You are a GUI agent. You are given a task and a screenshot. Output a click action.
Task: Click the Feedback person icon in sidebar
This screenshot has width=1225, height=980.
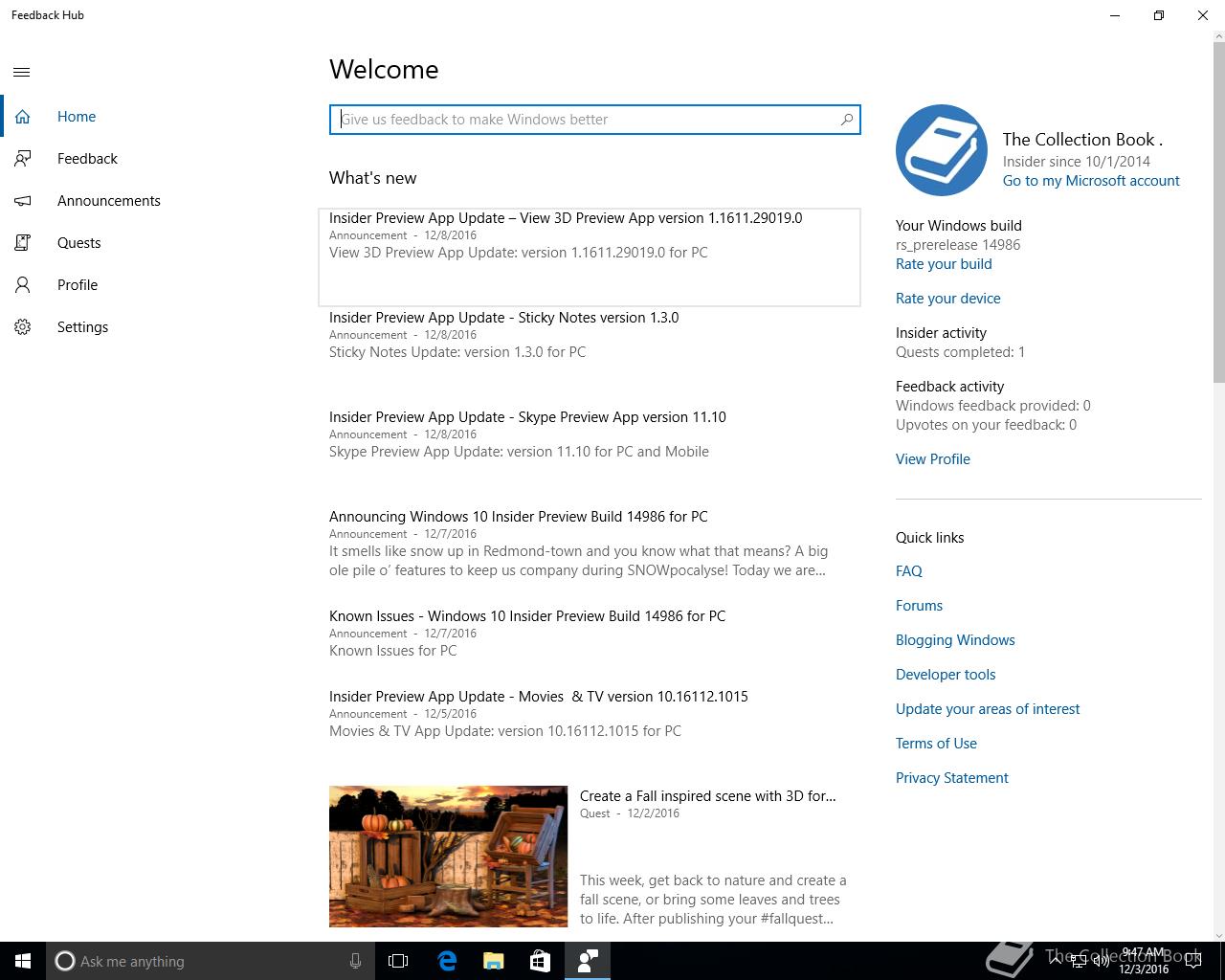22,159
